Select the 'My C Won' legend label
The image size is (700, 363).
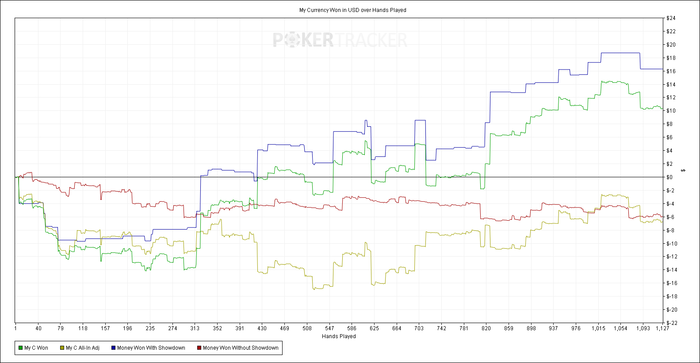coord(36,348)
